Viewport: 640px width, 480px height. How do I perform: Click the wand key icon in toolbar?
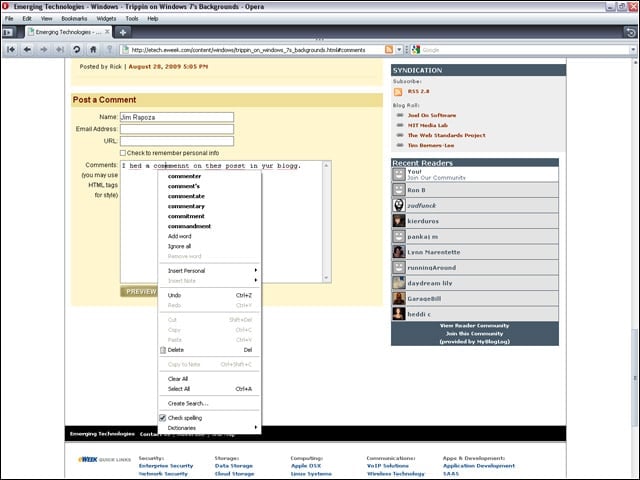pos(109,50)
